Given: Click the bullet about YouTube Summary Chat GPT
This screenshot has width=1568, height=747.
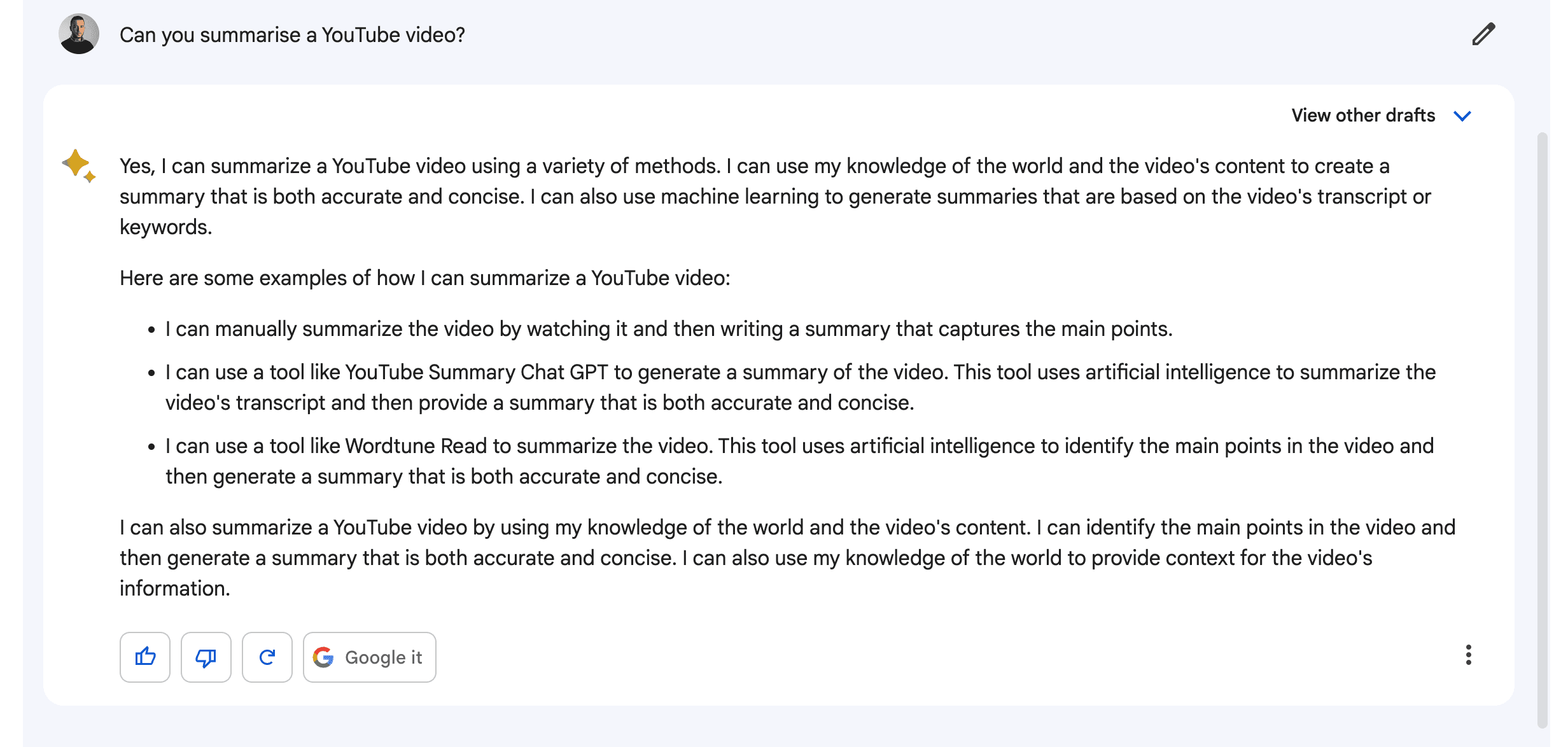Looking at the screenshot, I should pyautogui.click(x=801, y=387).
